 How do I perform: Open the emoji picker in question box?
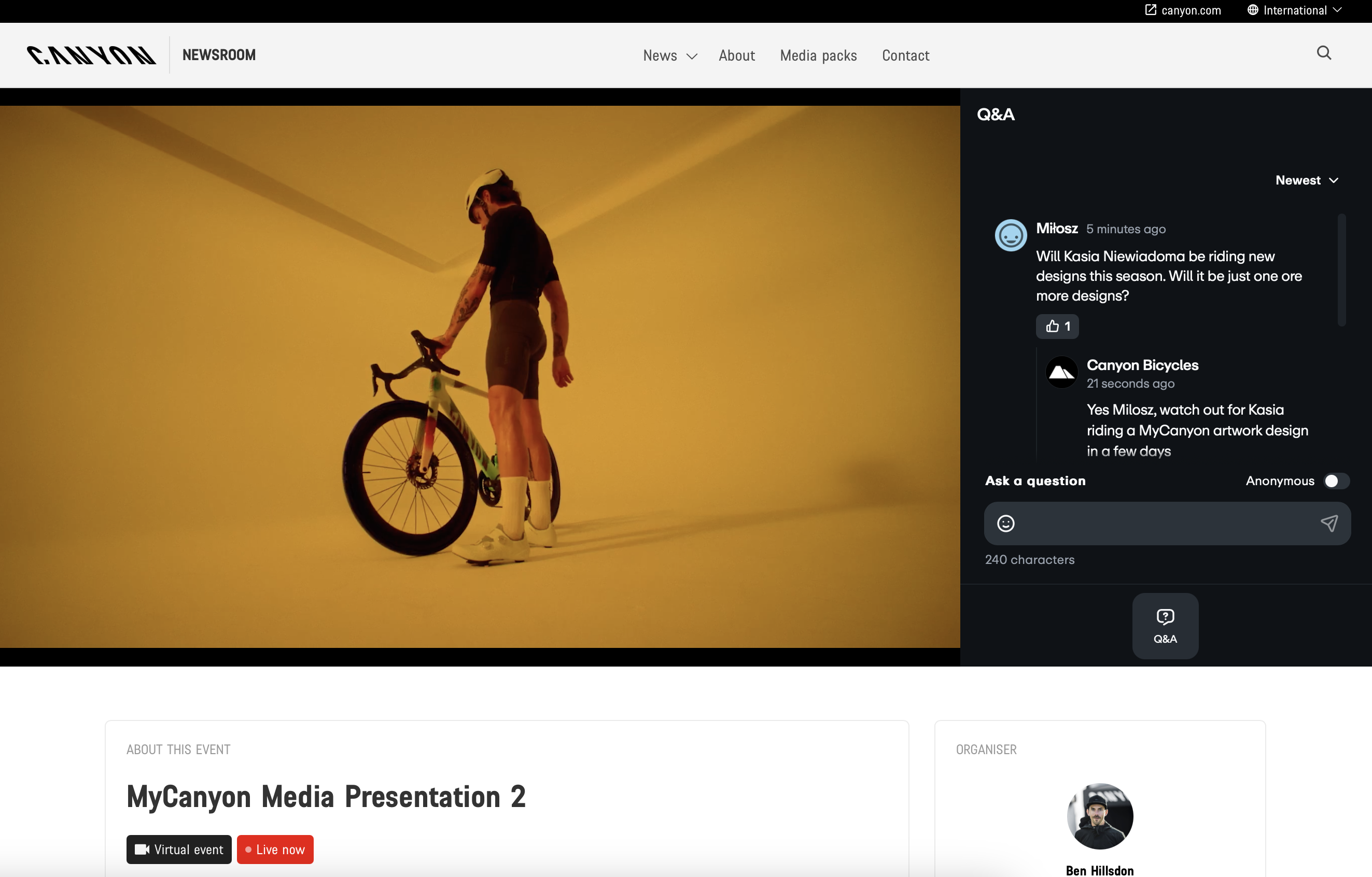1005,524
